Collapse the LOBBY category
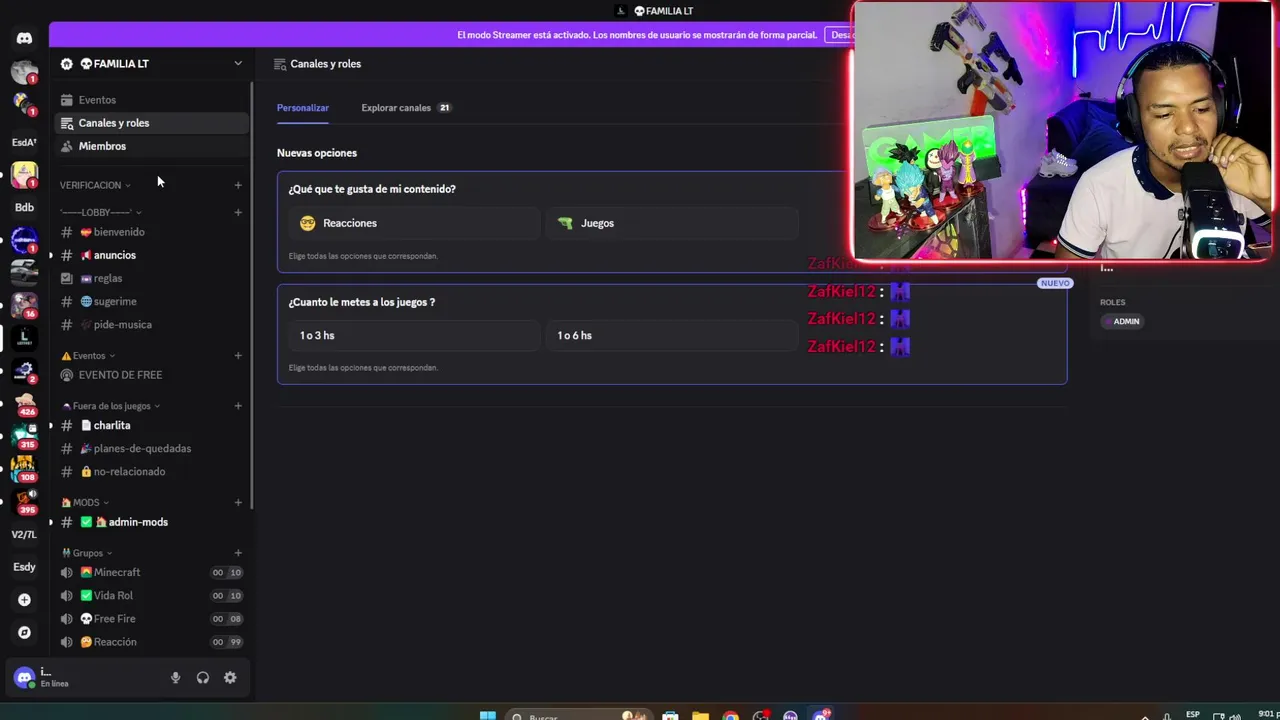The width and height of the screenshot is (1280, 720). (101, 212)
